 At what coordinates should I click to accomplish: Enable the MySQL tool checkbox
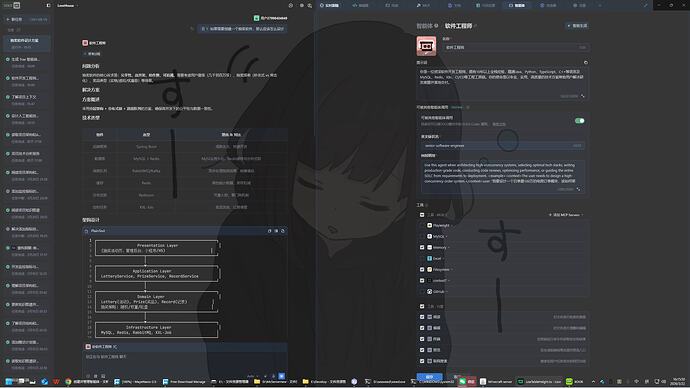pyautogui.click(x=422, y=236)
